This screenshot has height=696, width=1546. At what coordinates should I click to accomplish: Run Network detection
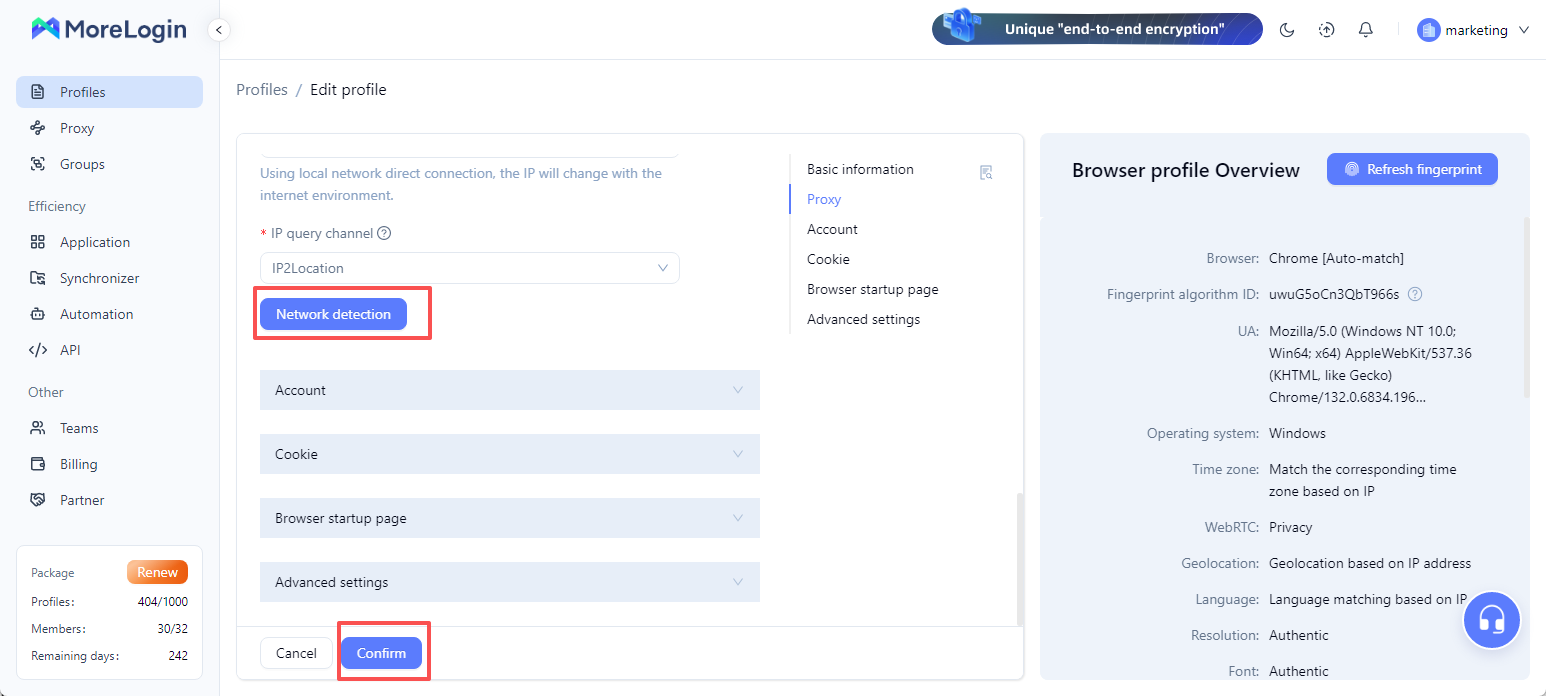click(x=332, y=313)
